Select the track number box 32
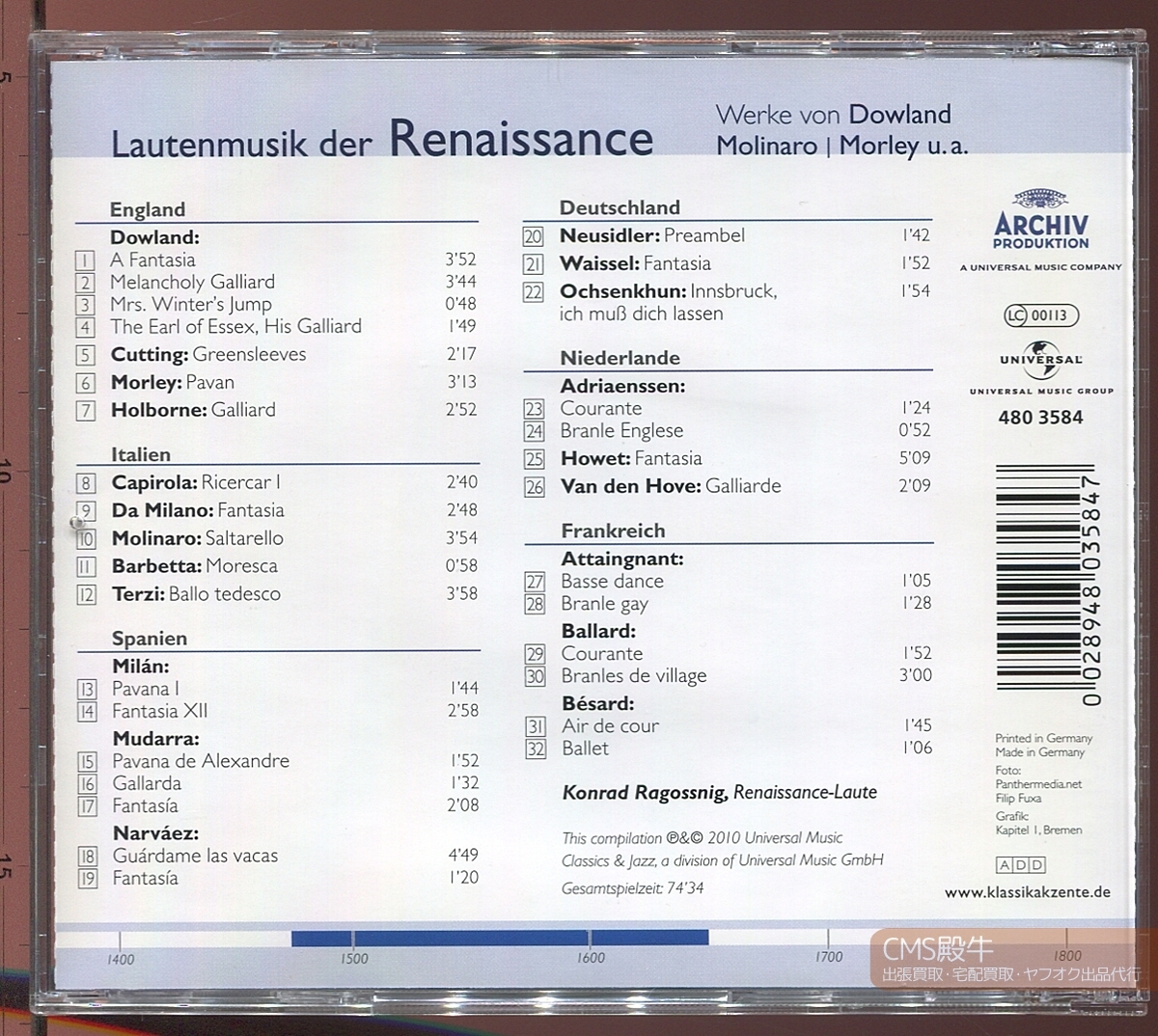 [536, 750]
